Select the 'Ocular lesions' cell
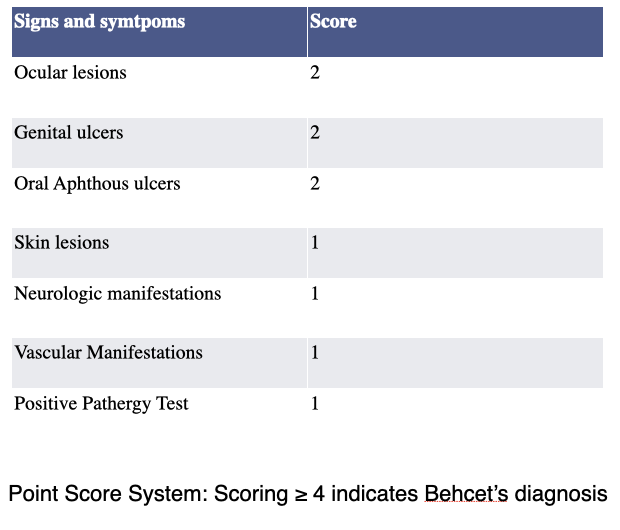 tap(70, 73)
